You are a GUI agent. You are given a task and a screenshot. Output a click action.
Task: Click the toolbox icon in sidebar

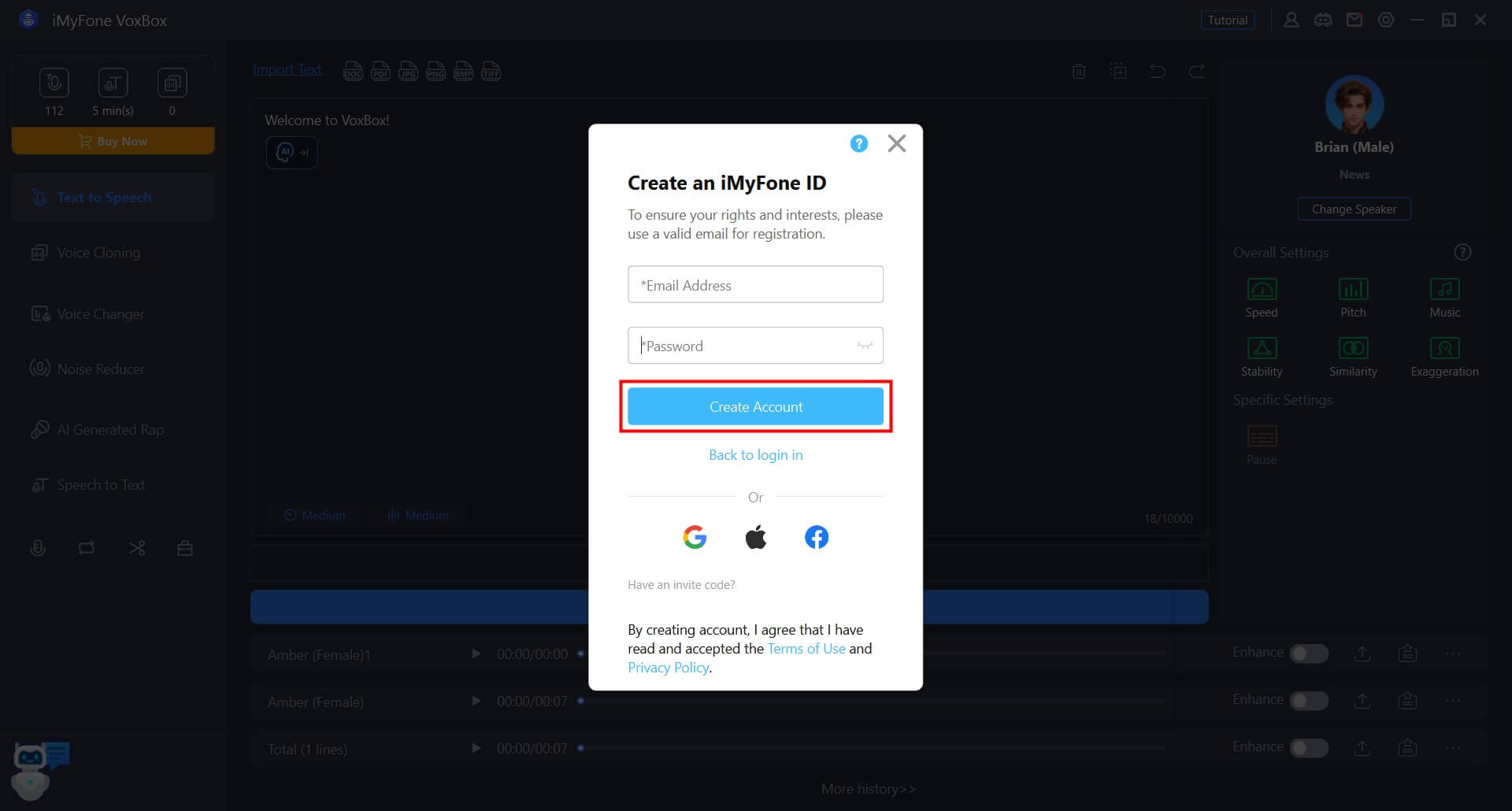click(185, 548)
